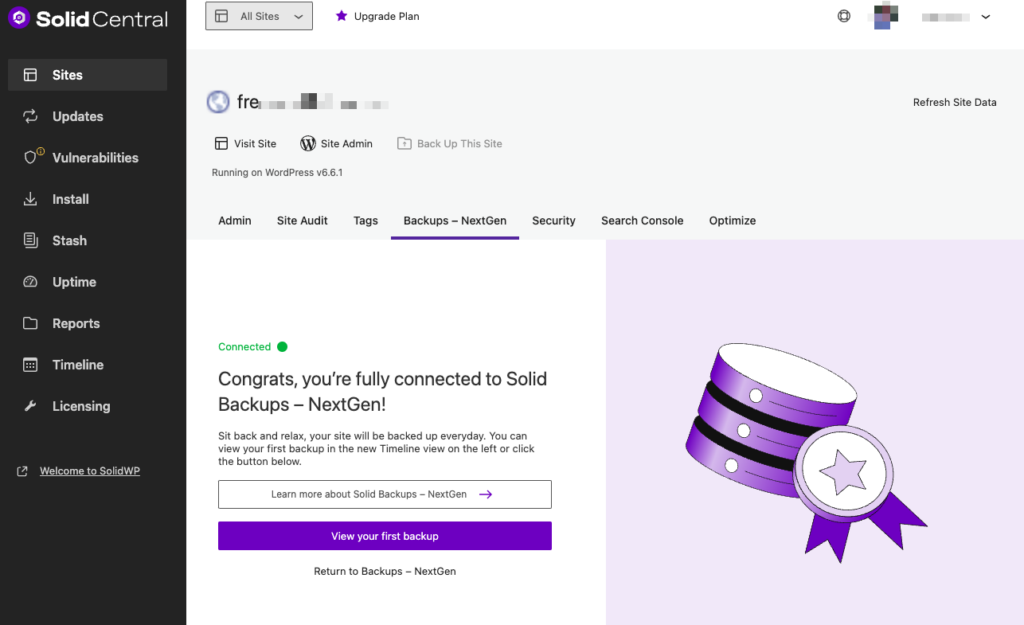Screen dimensions: 1024x625
Task: Open Licensing wrench icon
Action: click(31, 406)
